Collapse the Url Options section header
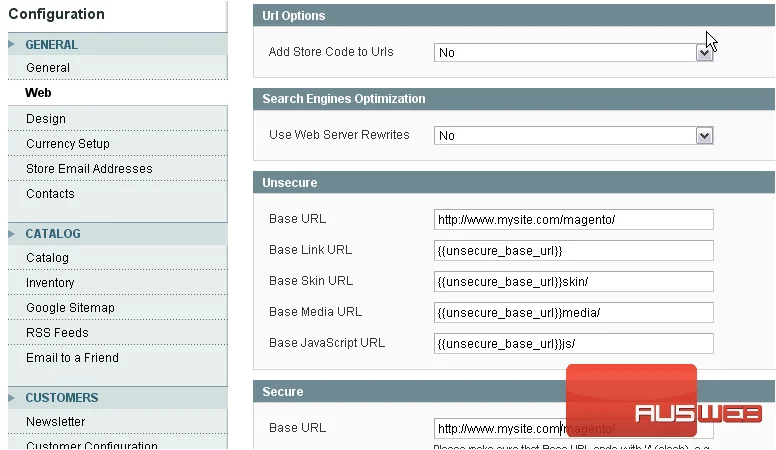This screenshot has height=450, width=776. [514, 15]
